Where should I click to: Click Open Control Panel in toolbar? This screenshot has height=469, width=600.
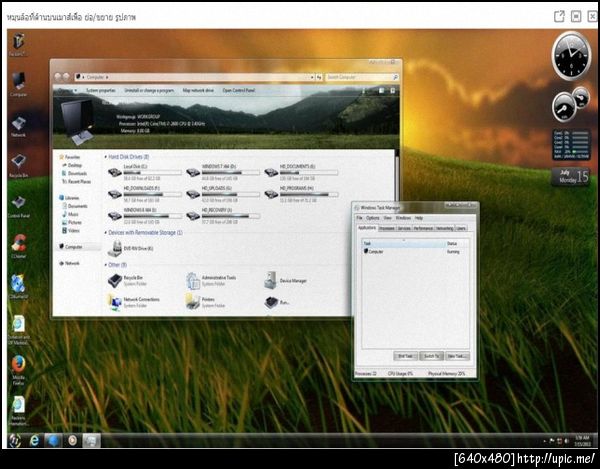238,91
